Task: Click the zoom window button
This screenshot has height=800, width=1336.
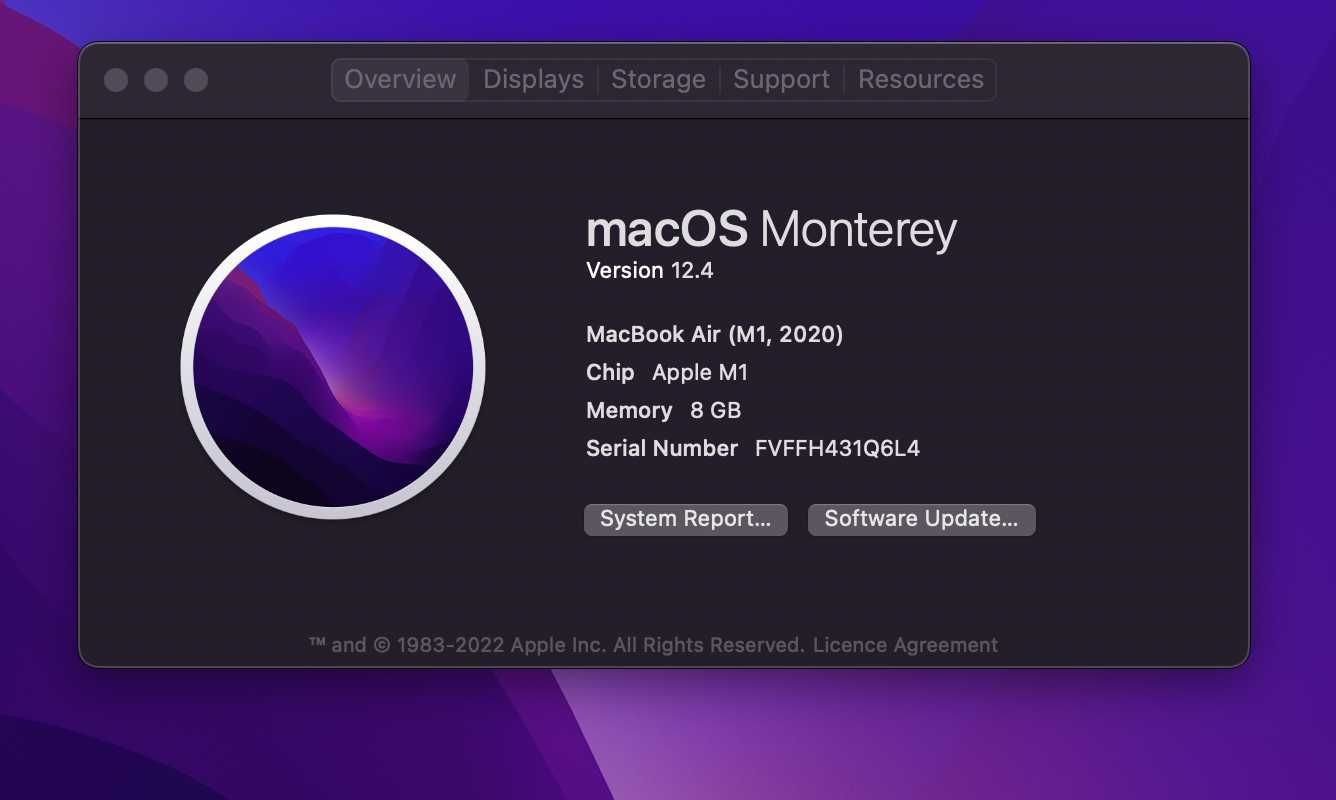Action: (x=196, y=80)
